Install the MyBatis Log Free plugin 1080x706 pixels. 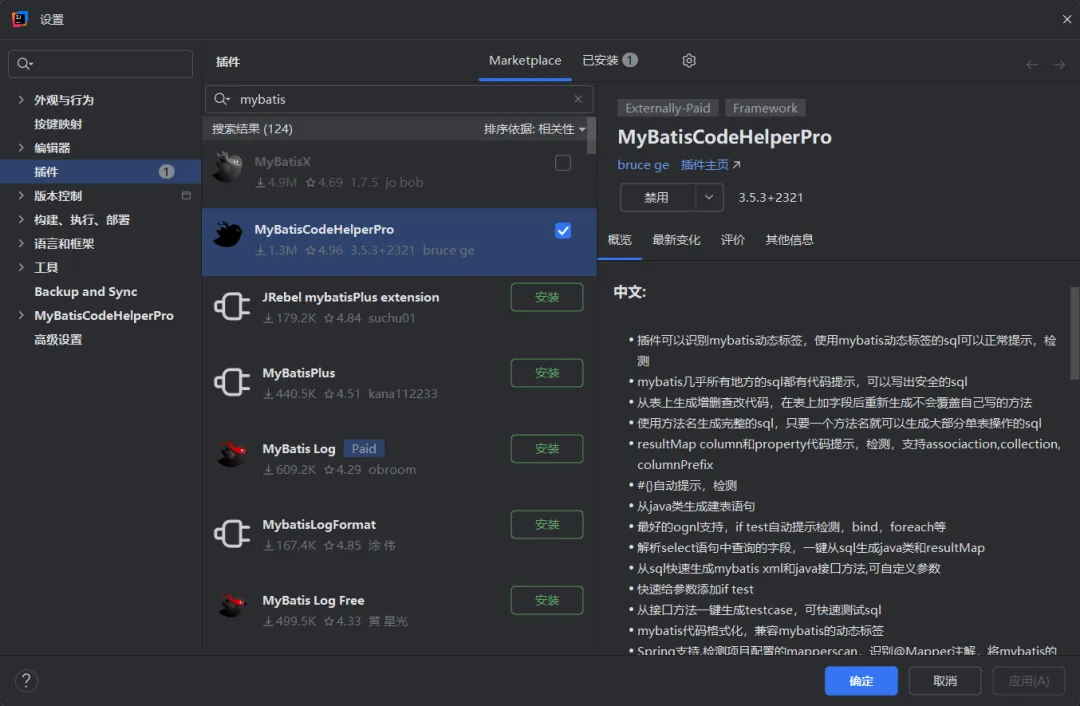547,600
